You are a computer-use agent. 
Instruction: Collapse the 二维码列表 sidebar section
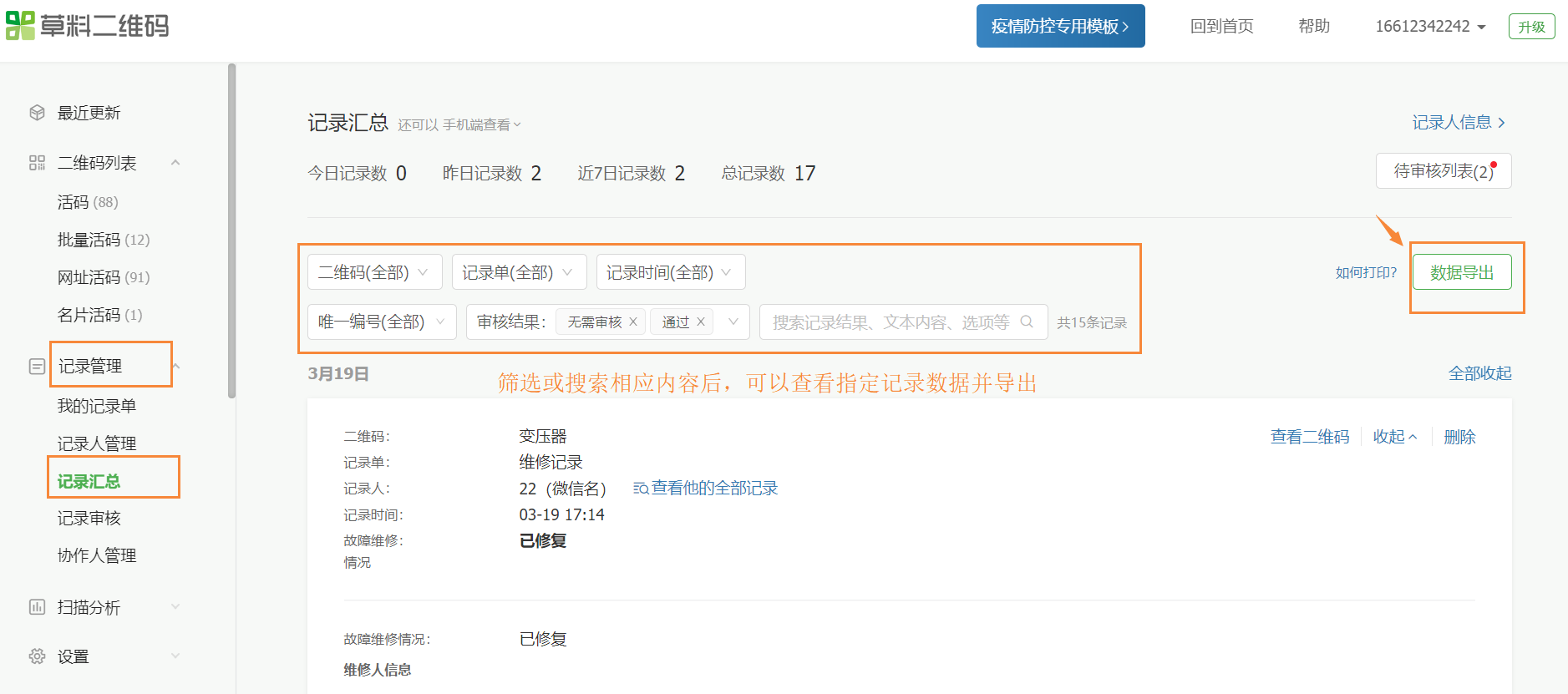(x=175, y=163)
